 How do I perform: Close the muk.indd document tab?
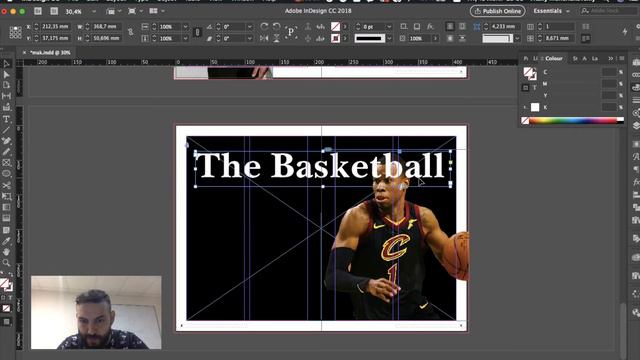pos(24,53)
